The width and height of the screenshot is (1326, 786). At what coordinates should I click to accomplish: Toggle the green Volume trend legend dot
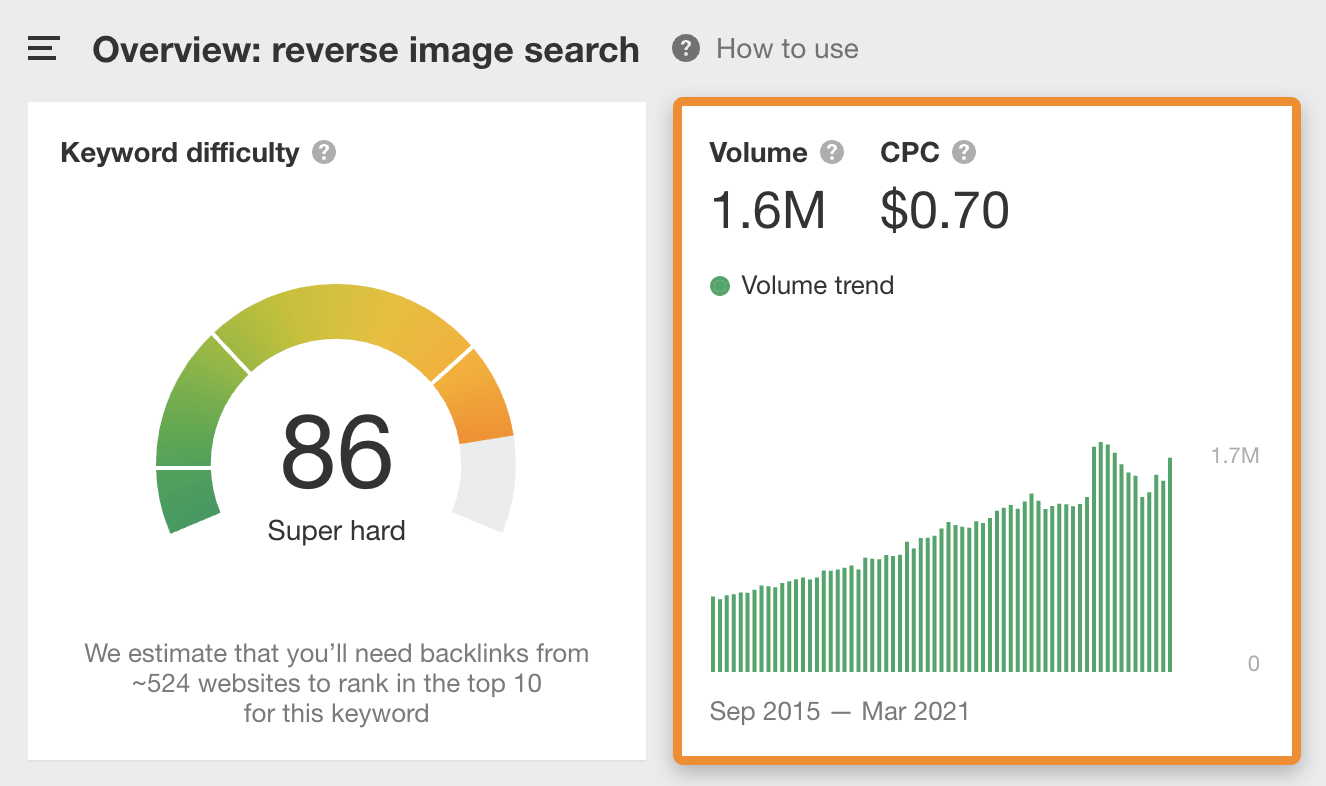pos(720,286)
